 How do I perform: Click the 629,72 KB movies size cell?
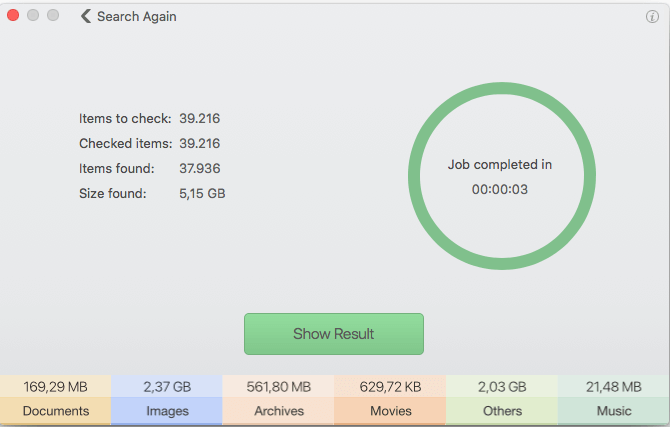point(390,386)
